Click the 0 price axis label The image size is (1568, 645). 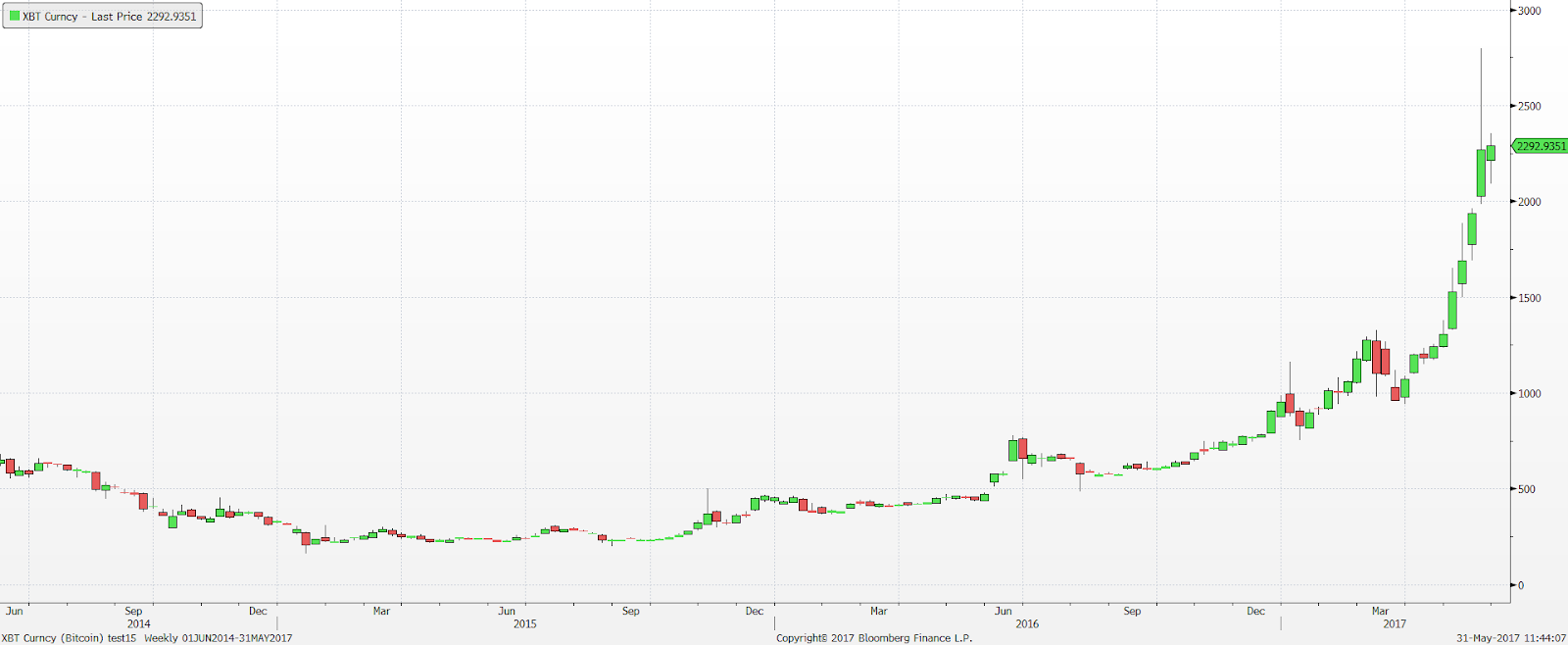[x=1521, y=585]
